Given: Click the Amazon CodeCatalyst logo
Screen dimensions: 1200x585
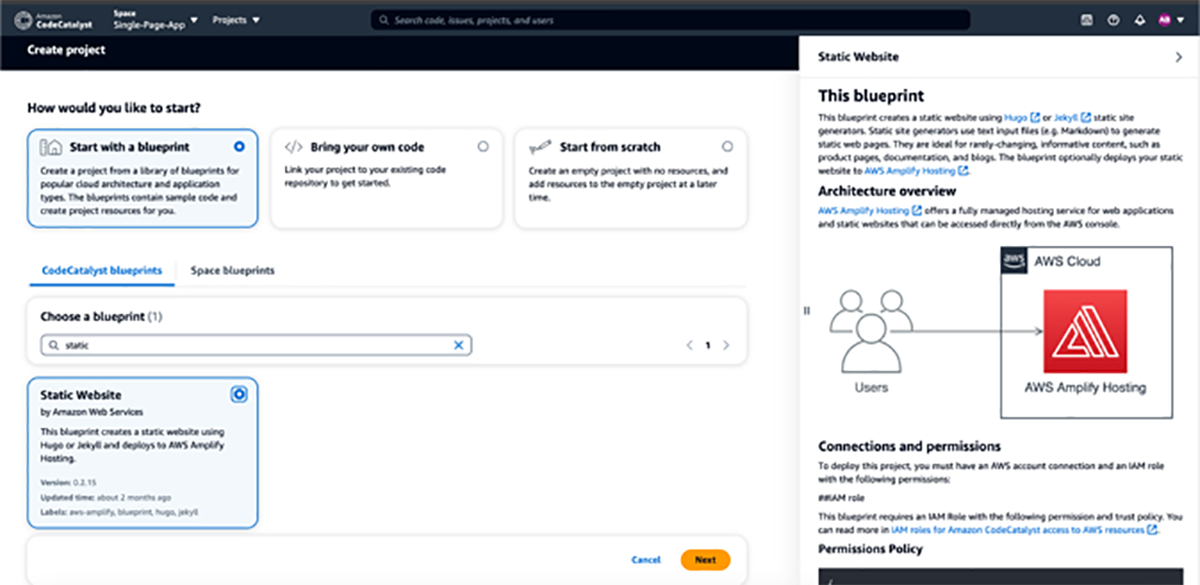Looking at the screenshot, I should pos(64,19).
